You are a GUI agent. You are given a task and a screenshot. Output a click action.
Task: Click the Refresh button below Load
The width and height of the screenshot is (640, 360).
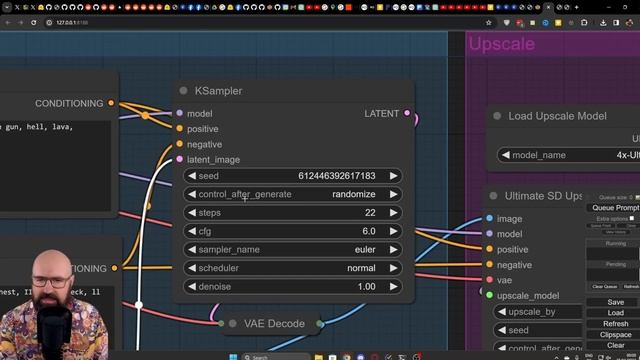(615, 324)
